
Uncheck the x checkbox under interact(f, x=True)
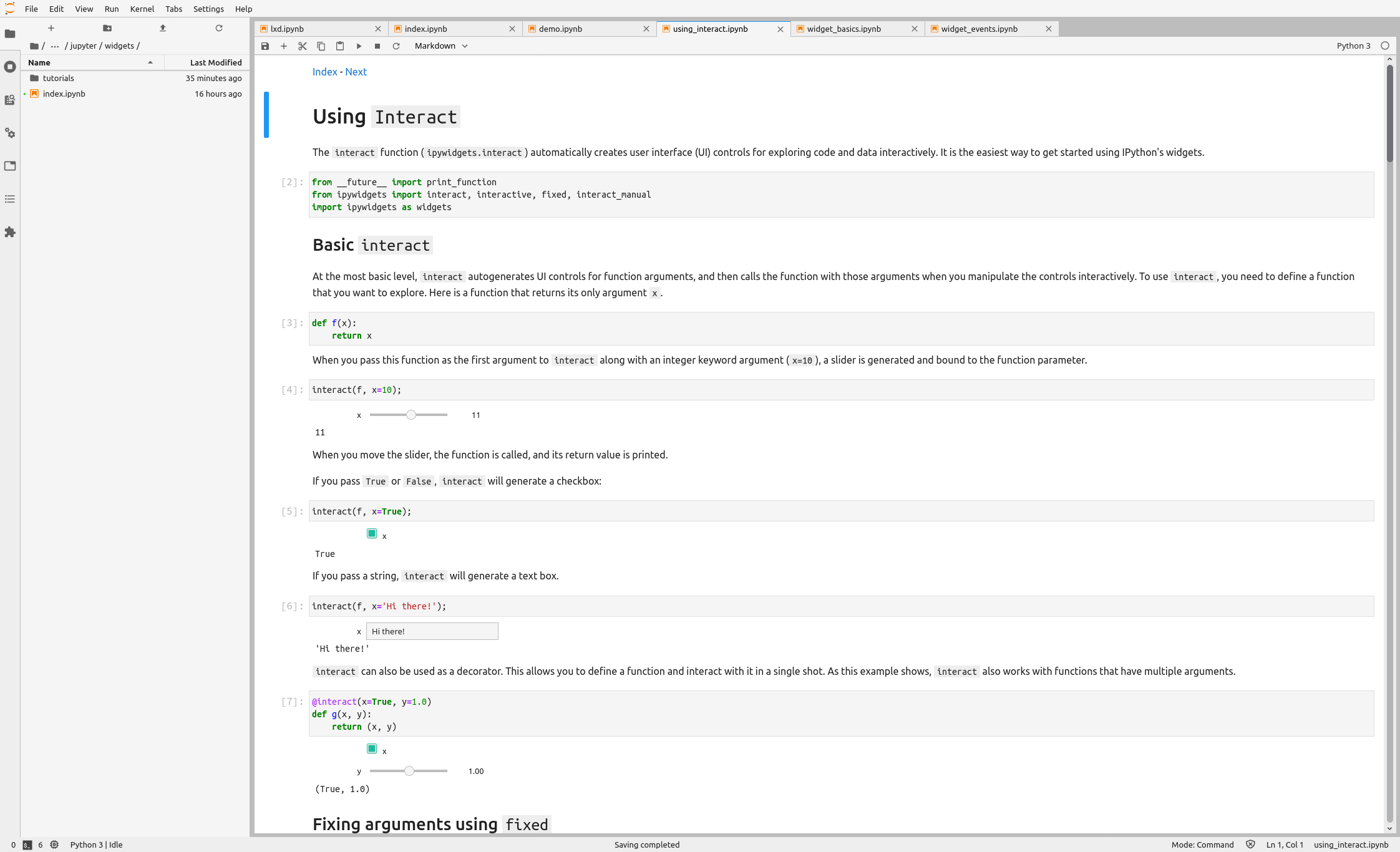372,534
